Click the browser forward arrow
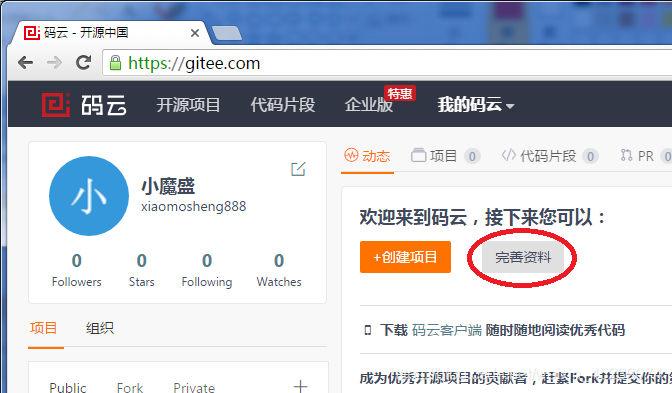The image size is (672, 393). pos(54,63)
